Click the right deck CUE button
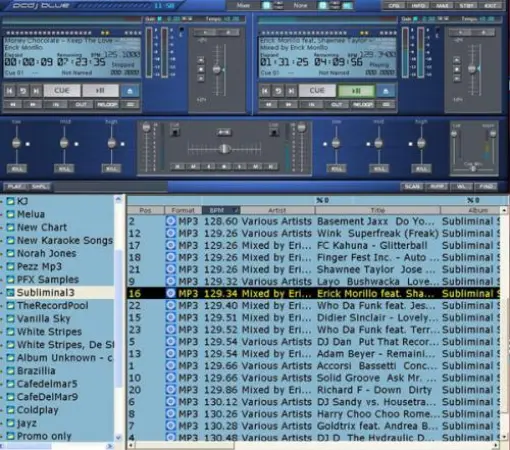 tap(317, 91)
